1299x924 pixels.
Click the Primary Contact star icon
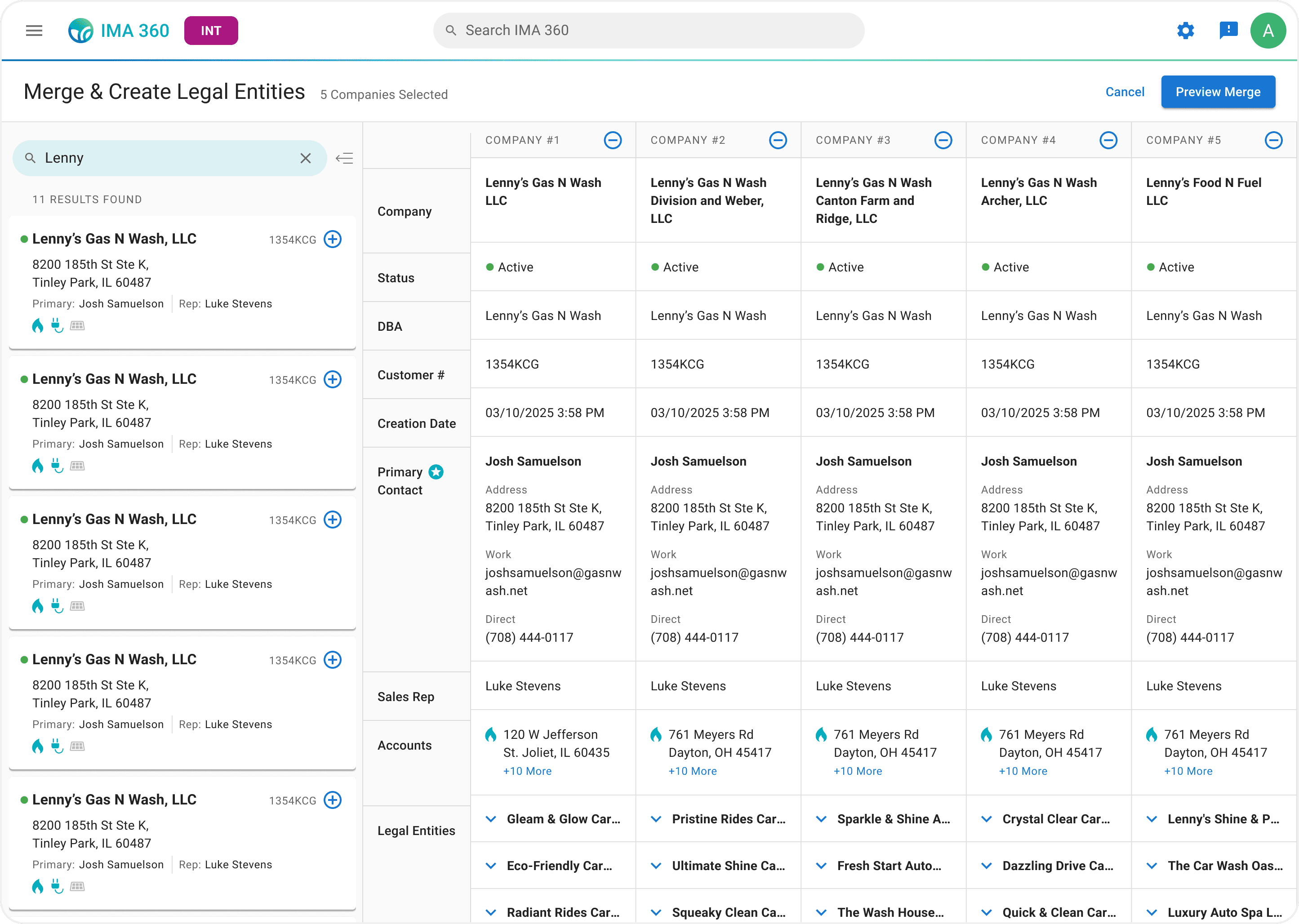(x=436, y=472)
